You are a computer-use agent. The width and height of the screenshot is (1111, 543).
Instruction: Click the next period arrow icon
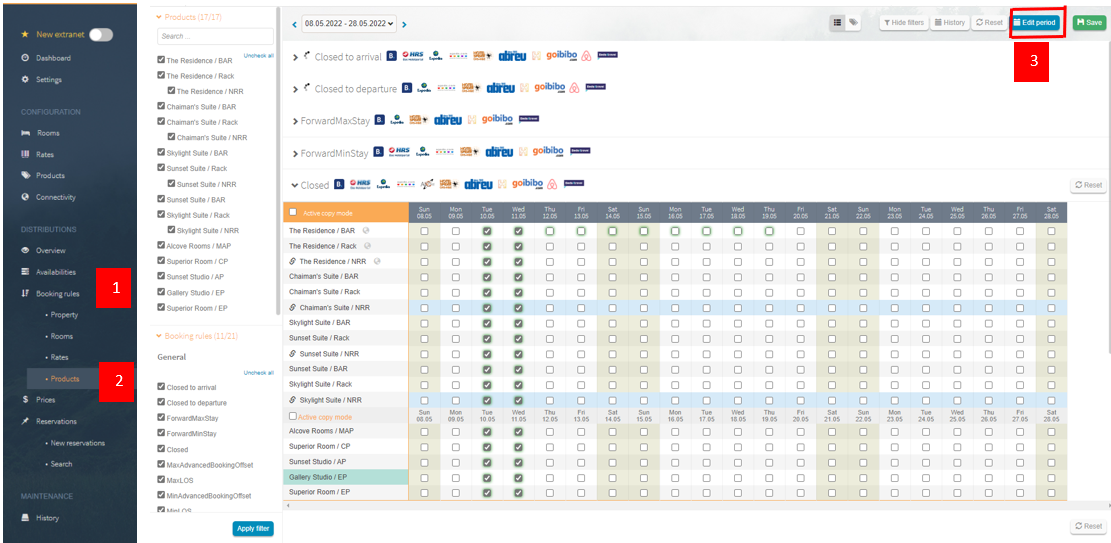tap(404, 23)
